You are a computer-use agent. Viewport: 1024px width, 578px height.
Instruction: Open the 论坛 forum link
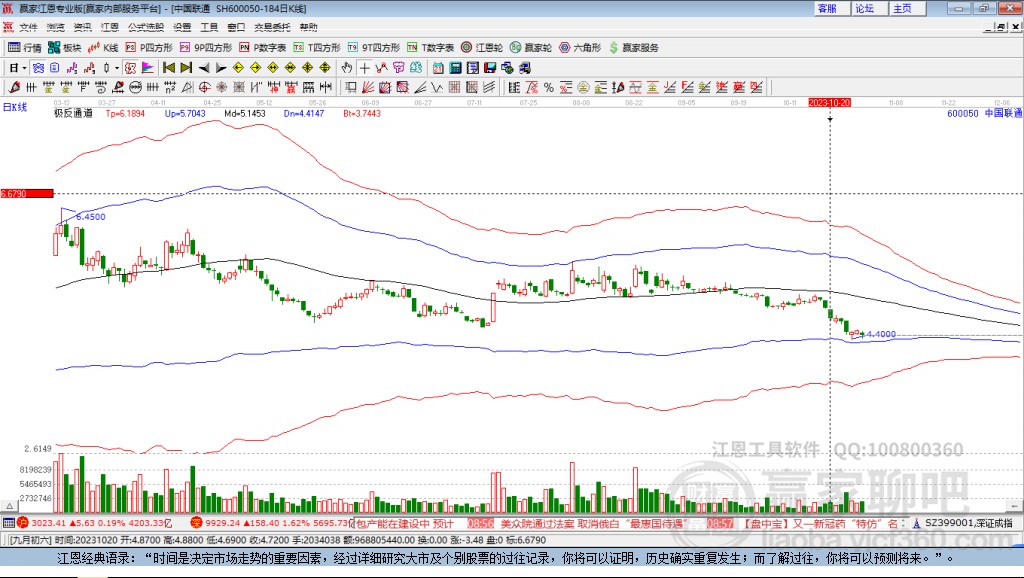tap(866, 8)
